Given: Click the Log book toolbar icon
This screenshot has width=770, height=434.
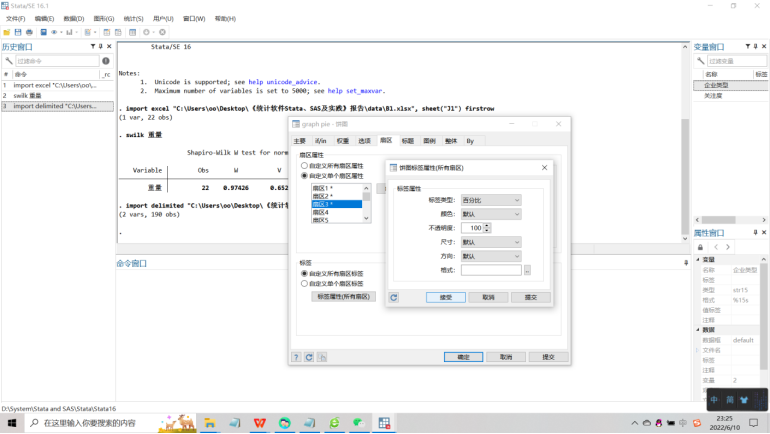Looking at the screenshot, I should click(x=44, y=32).
